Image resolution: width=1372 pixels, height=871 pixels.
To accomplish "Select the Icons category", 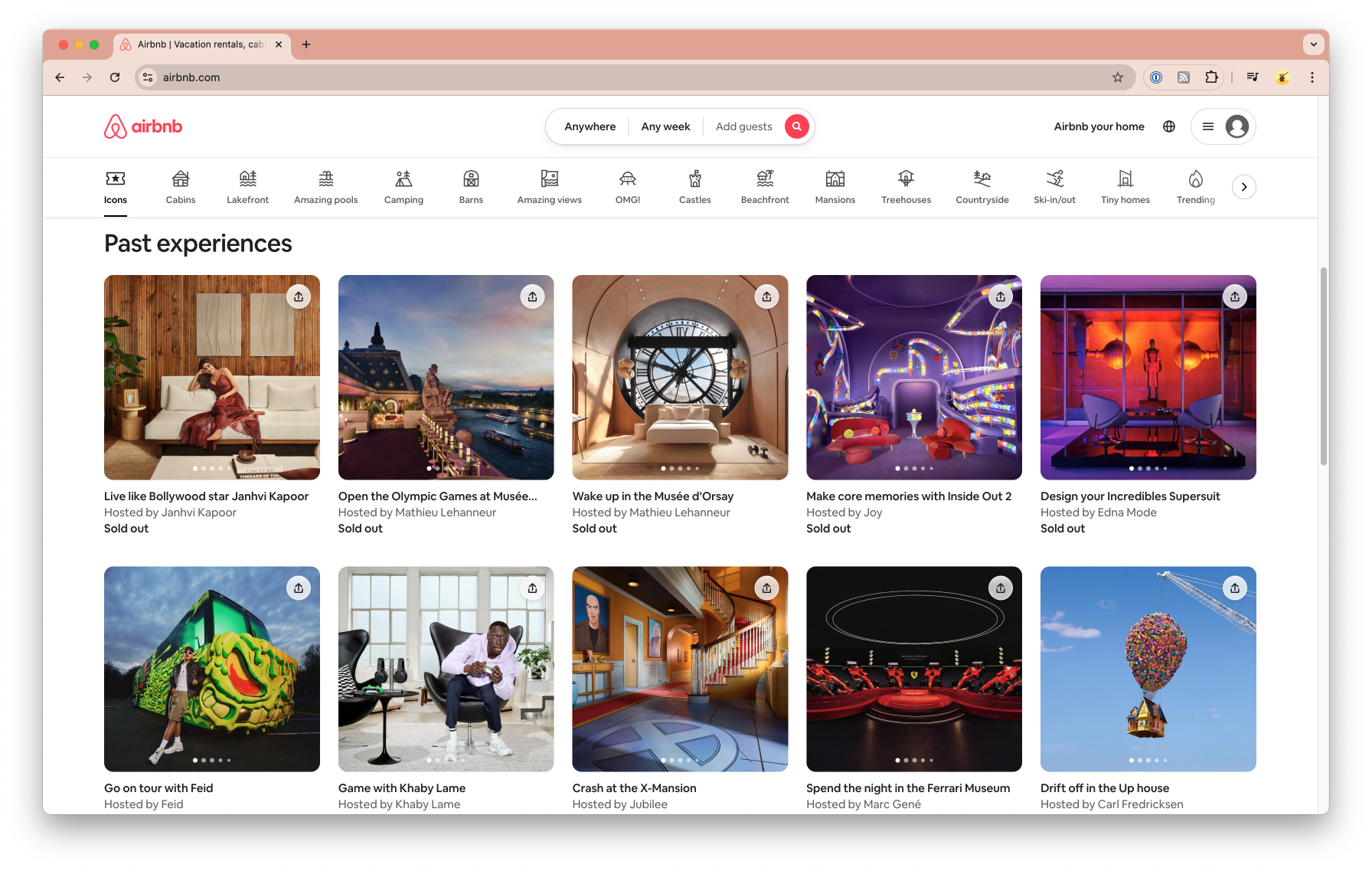I will [116, 188].
